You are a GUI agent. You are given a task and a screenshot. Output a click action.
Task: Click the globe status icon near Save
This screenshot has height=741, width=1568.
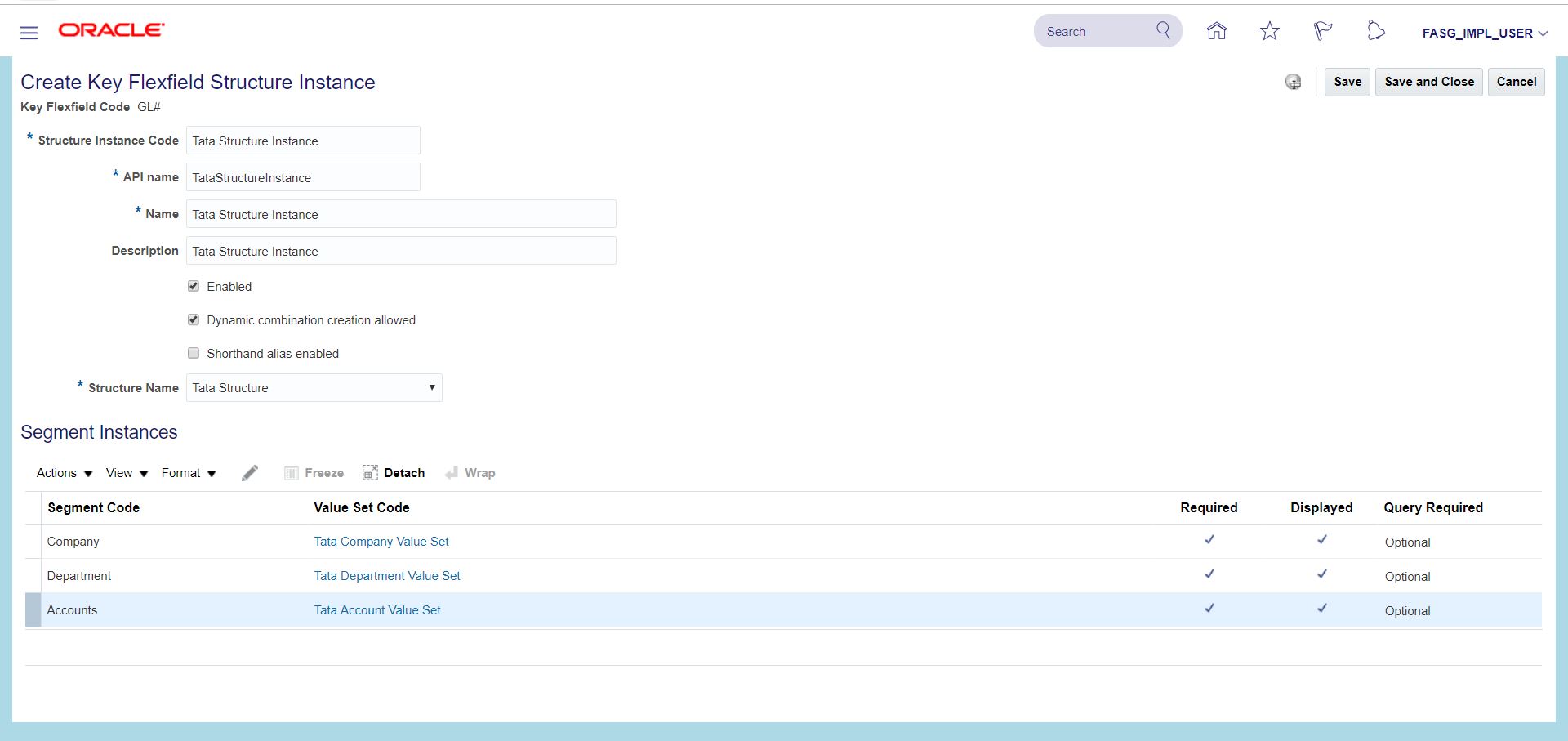point(1293,82)
